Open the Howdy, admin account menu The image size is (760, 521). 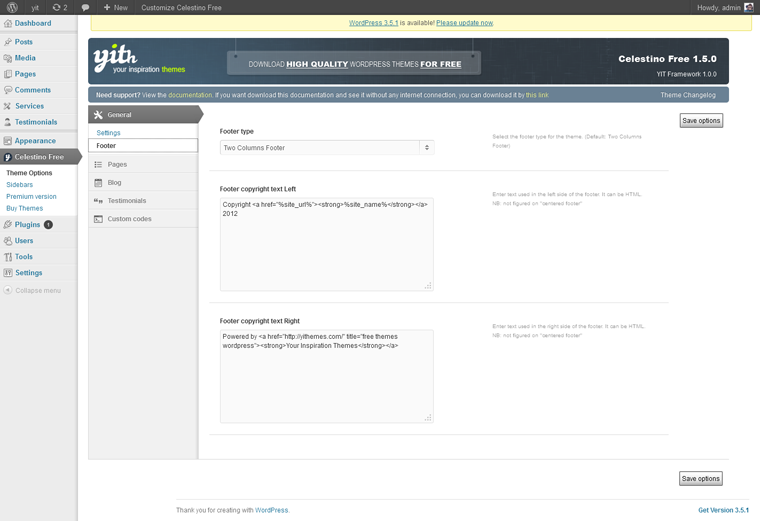point(725,7)
